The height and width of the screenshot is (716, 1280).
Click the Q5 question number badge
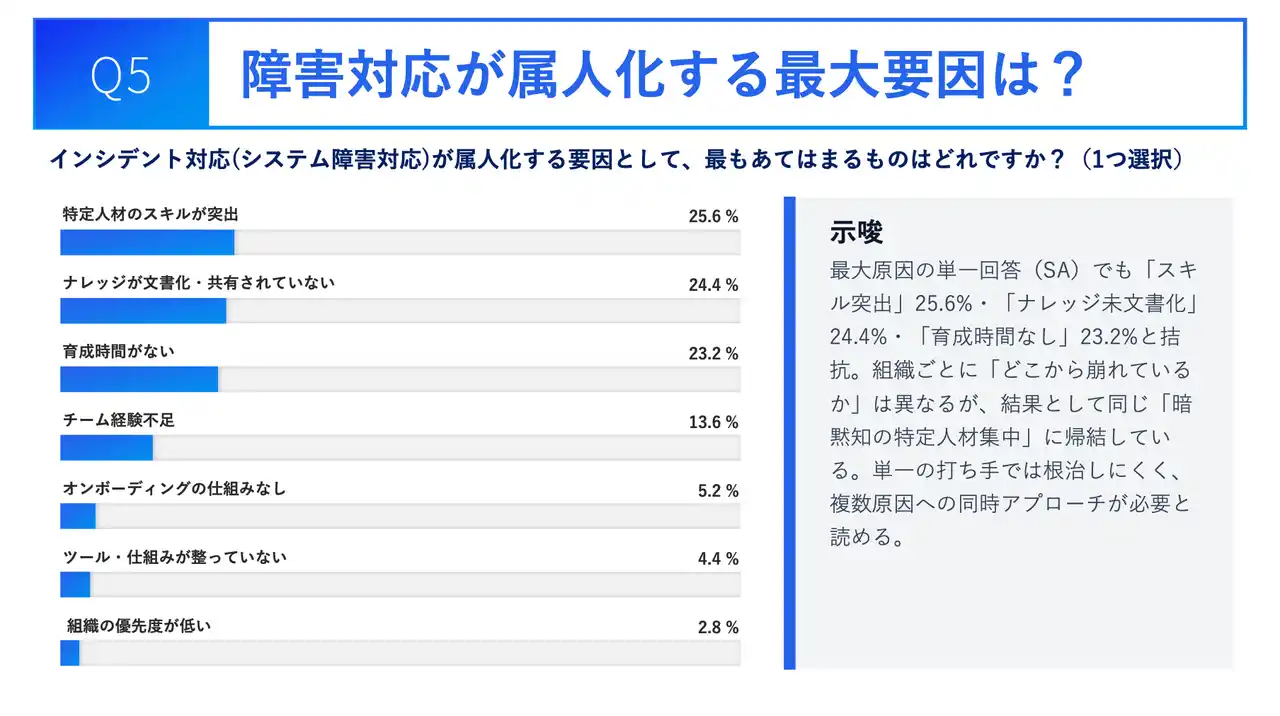coord(121,75)
